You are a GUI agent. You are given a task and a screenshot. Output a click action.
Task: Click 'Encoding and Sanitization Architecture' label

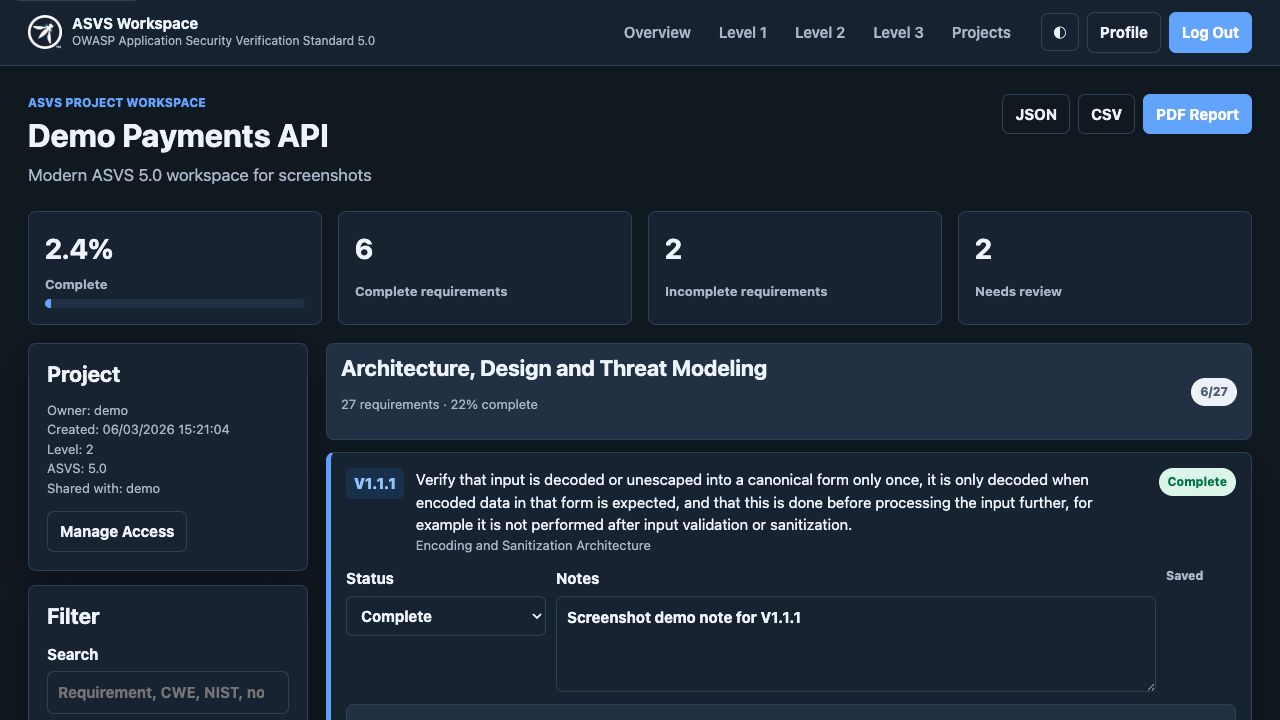[x=533, y=546]
